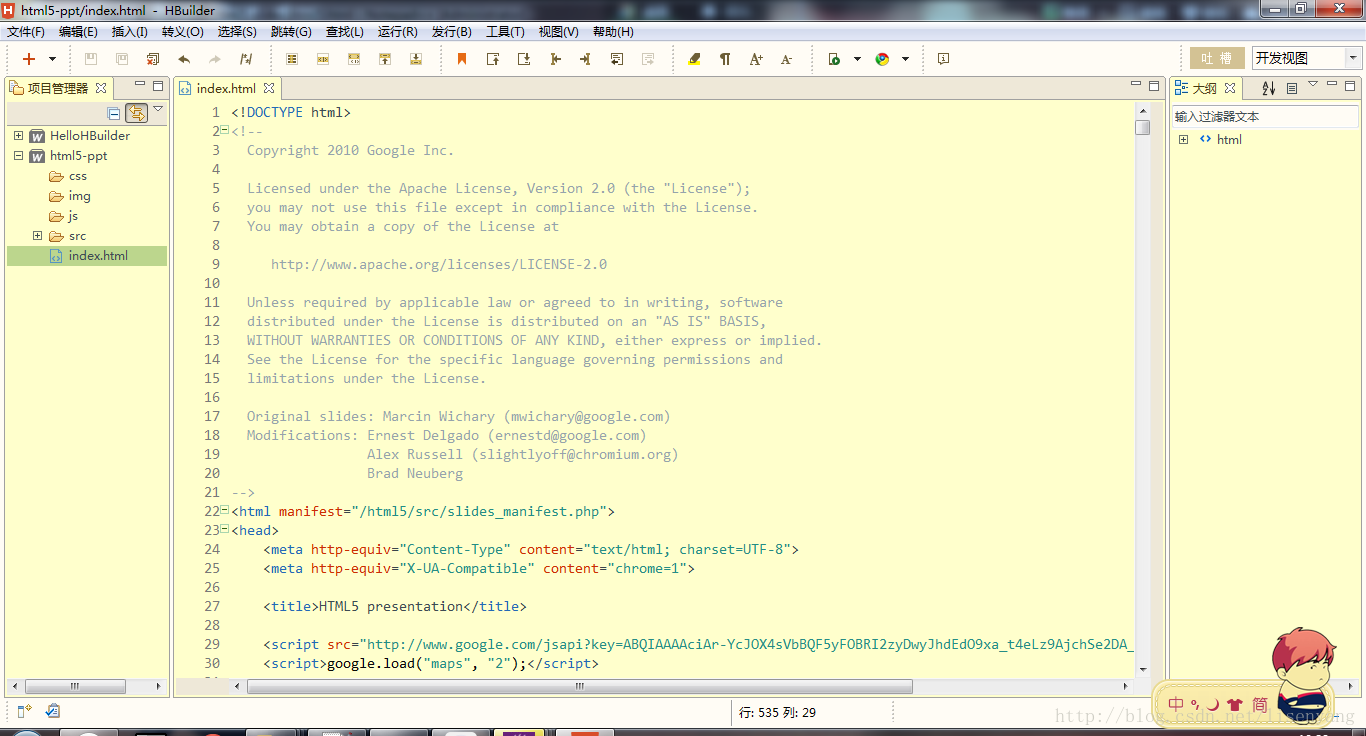Open the 编辑(E) menu
Viewport: 1366px width, 736px height.
click(x=78, y=32)
